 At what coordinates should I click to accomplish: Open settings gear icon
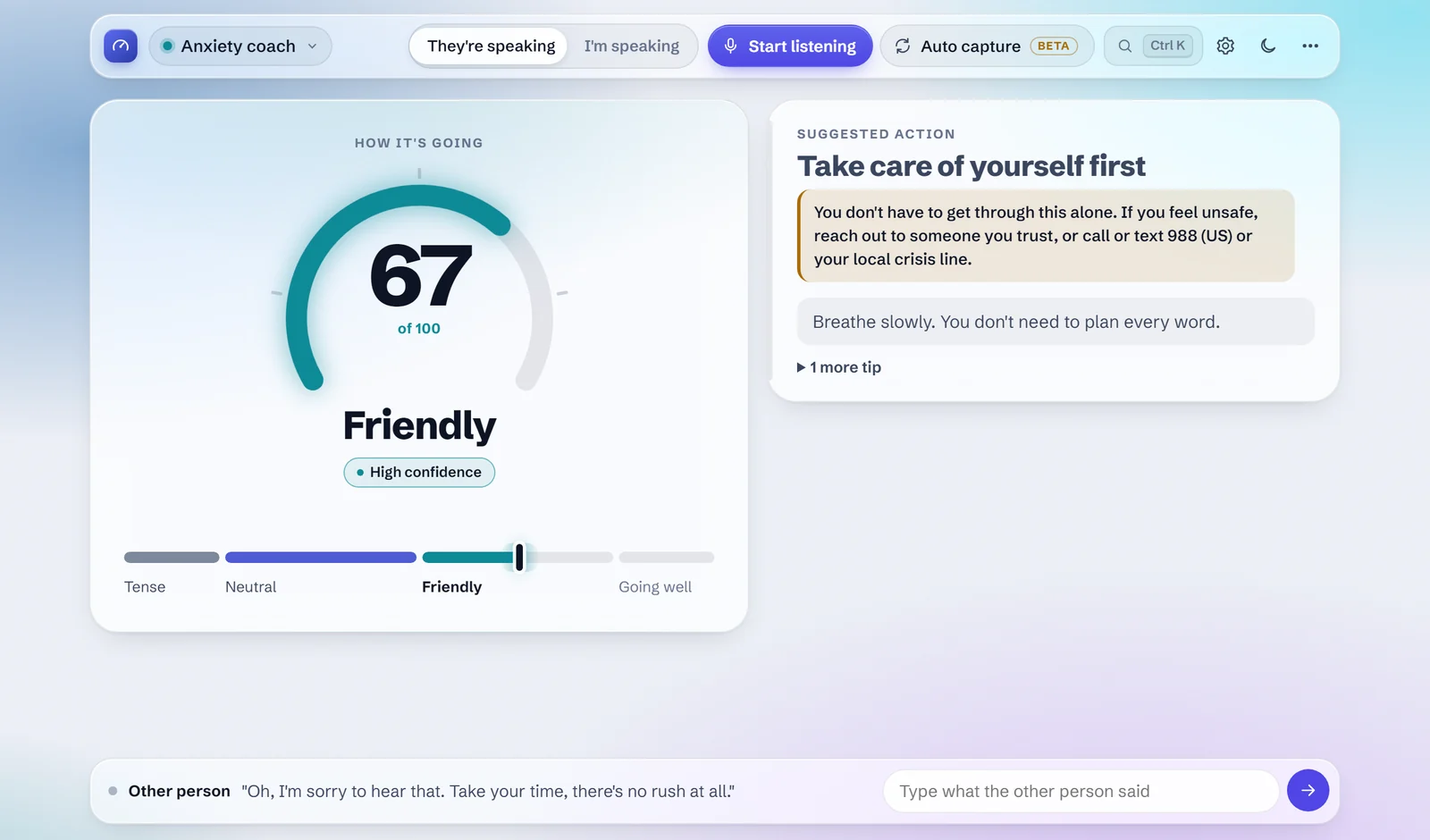1225,46
